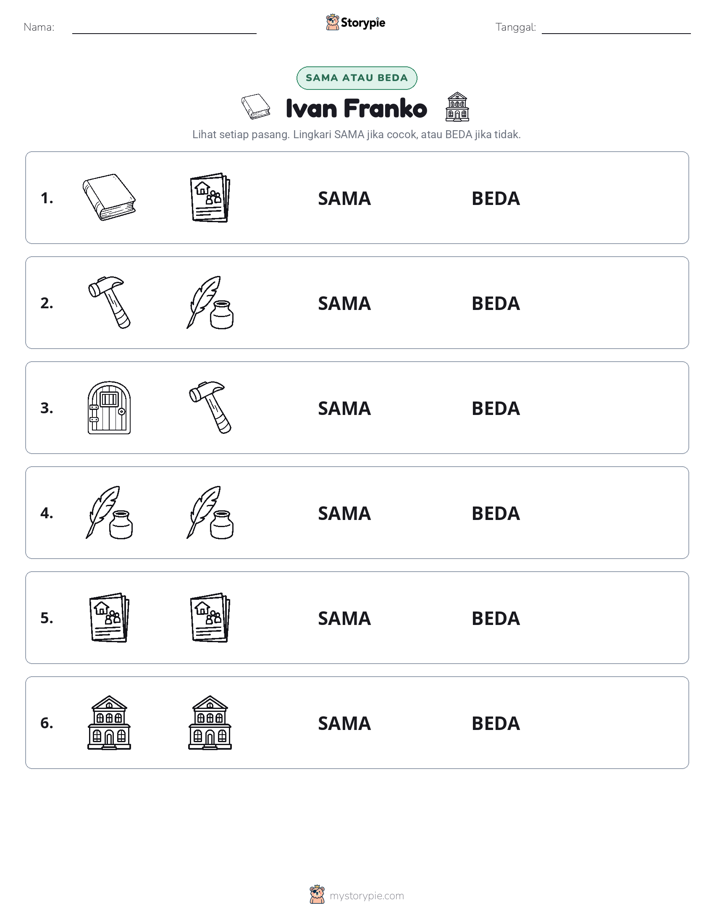Viewport: 714px width, 924px height.
Task: Choose BEDA for row 3
Action: click(495, 408)
